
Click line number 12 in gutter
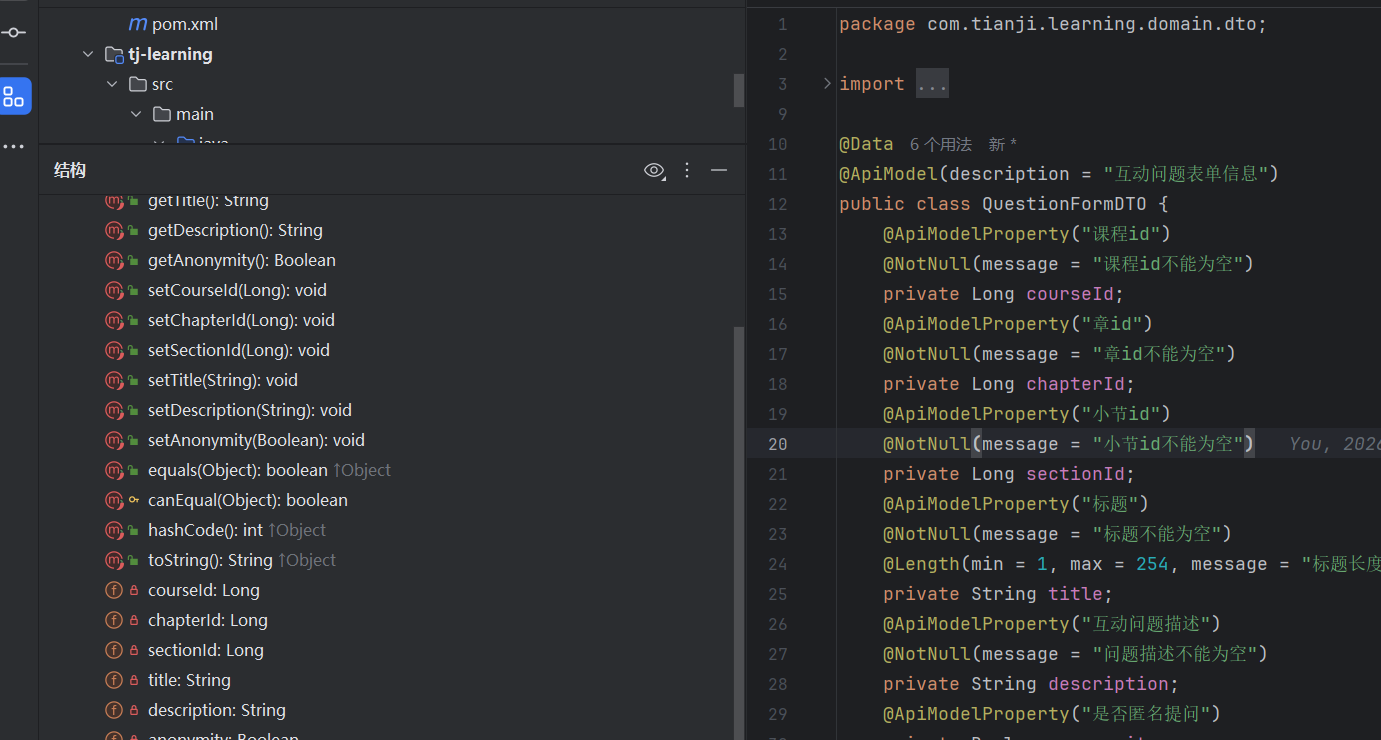[778, 204]
